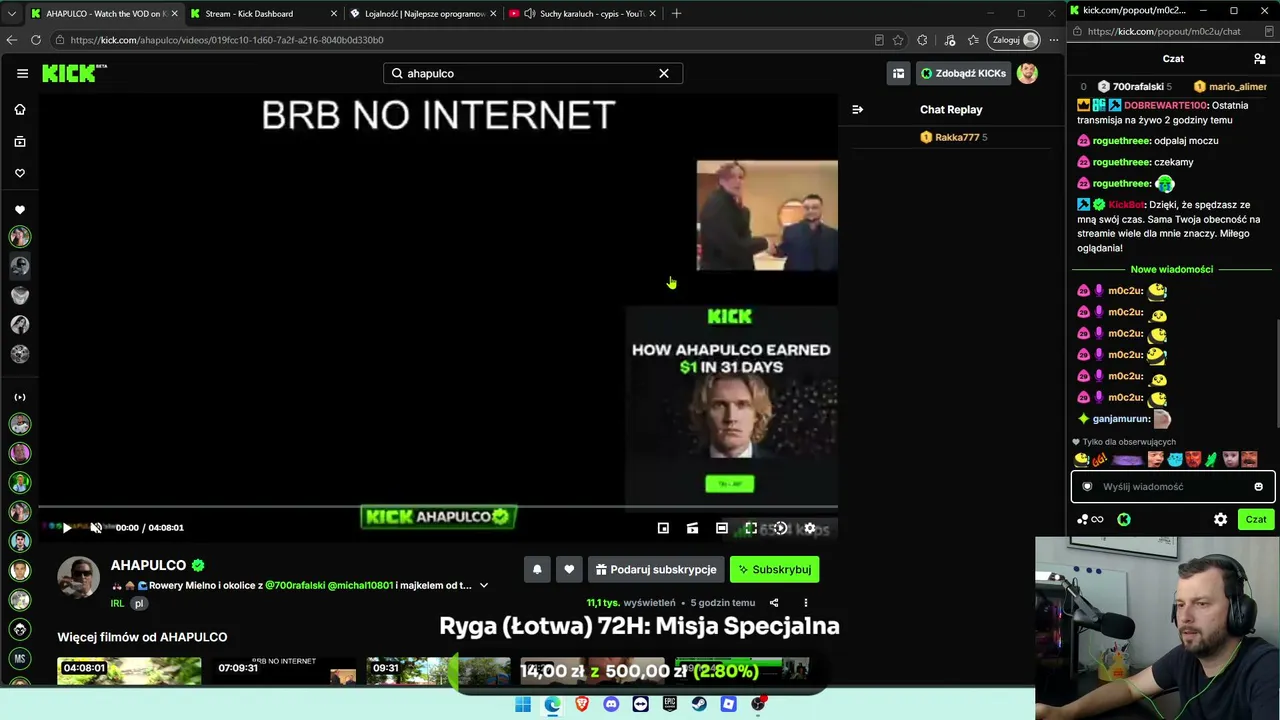Open Following heart icon in sidebar
Image resolution: width=1280 pixels, height=720 pixels.
tap(20, 173)
